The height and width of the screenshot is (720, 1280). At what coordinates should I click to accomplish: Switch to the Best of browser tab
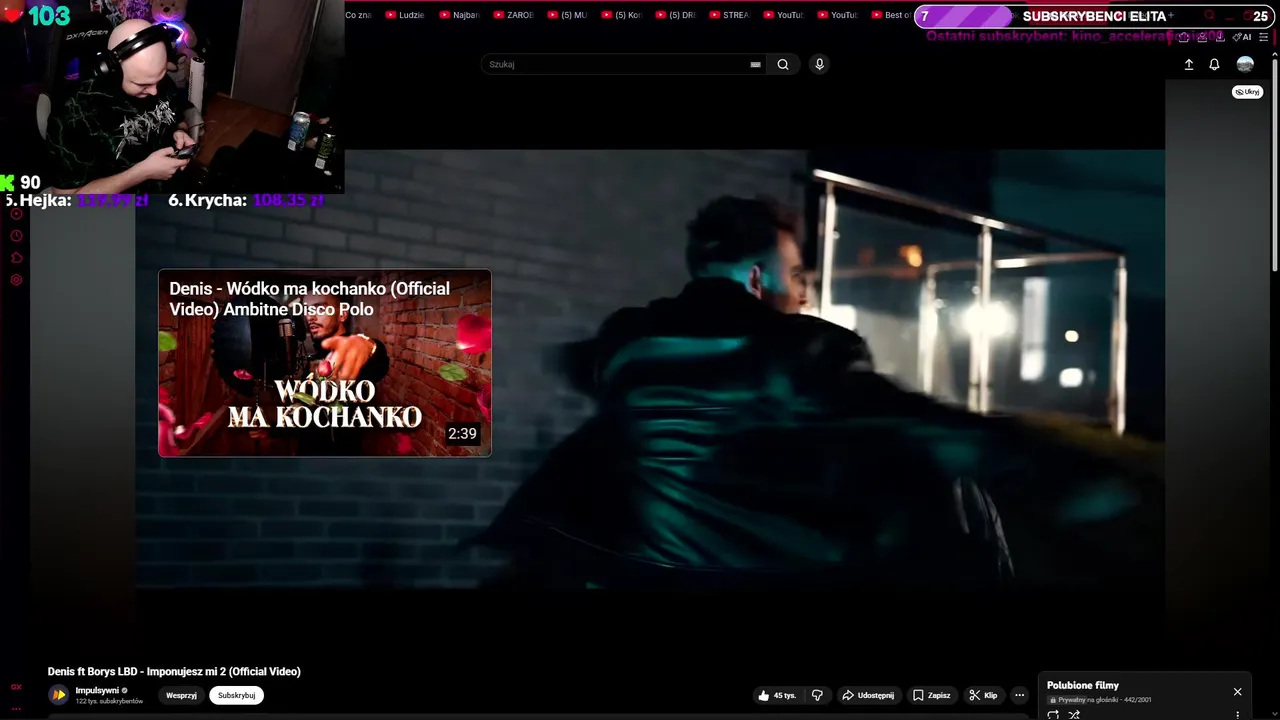tap(891, 15)
